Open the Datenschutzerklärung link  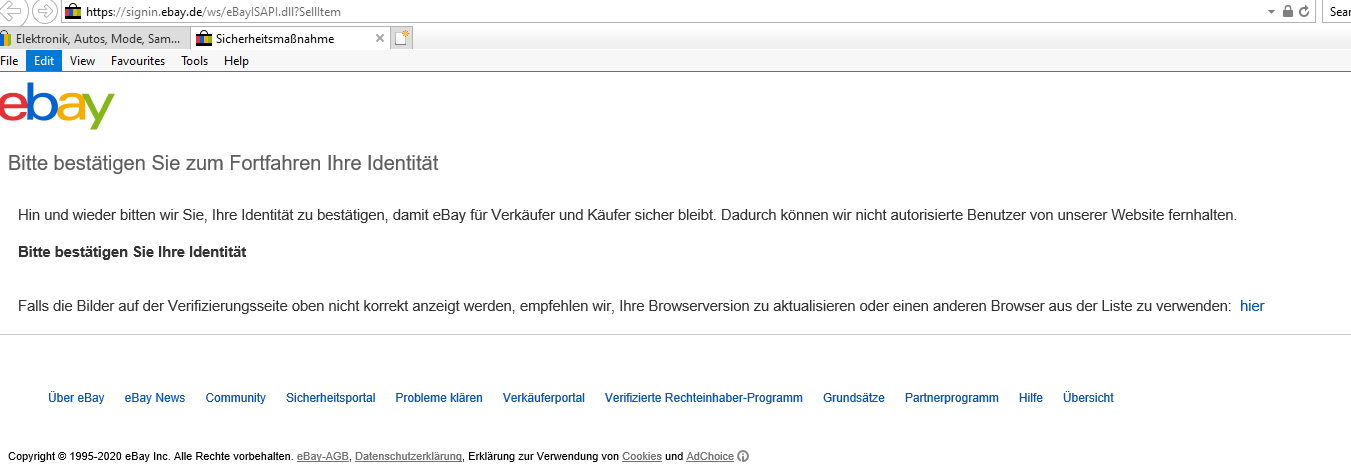(408, 456)
